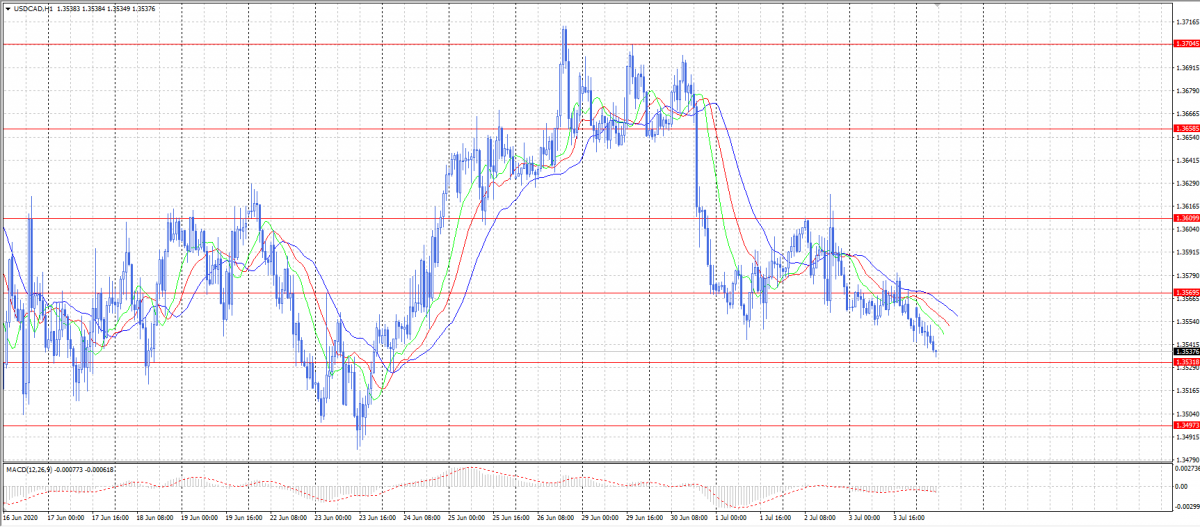Click the 18 Jun 08:00 time label

click(x=154, y=519)
